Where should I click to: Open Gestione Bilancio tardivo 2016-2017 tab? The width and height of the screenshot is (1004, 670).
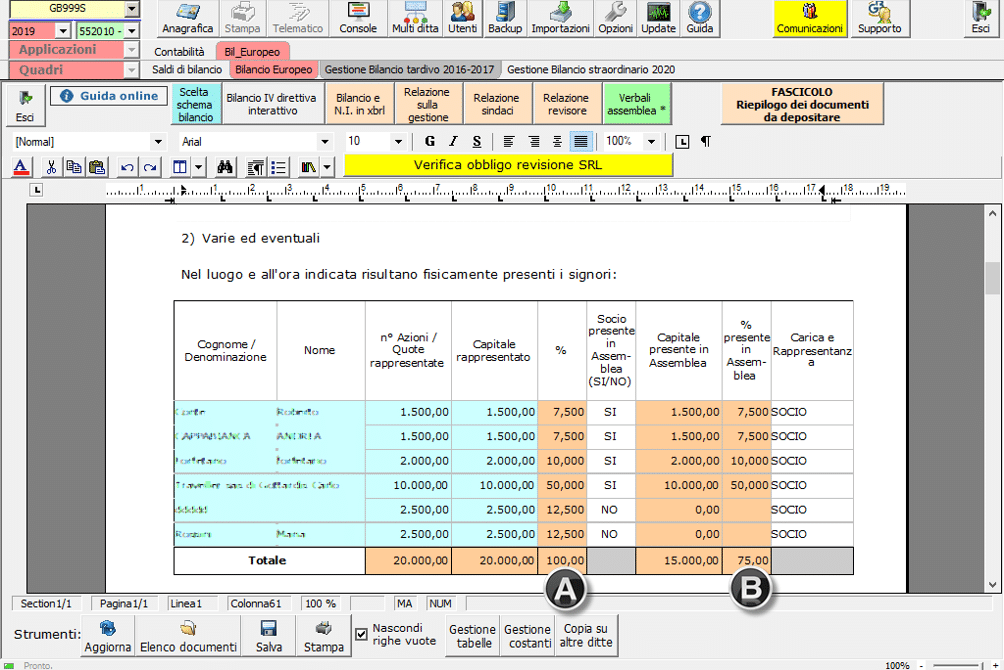tap(409, 70)
